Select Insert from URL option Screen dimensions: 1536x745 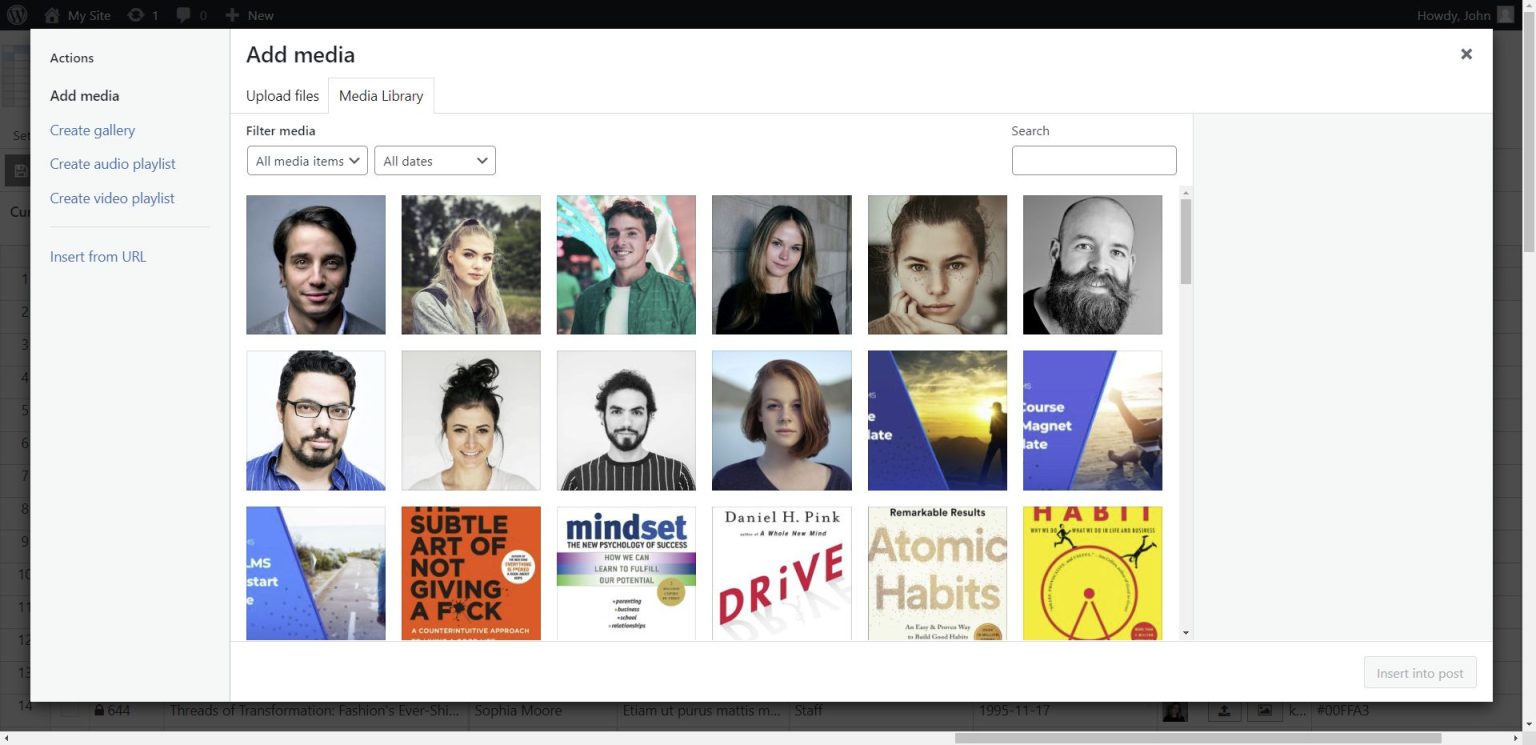(98, 257)
